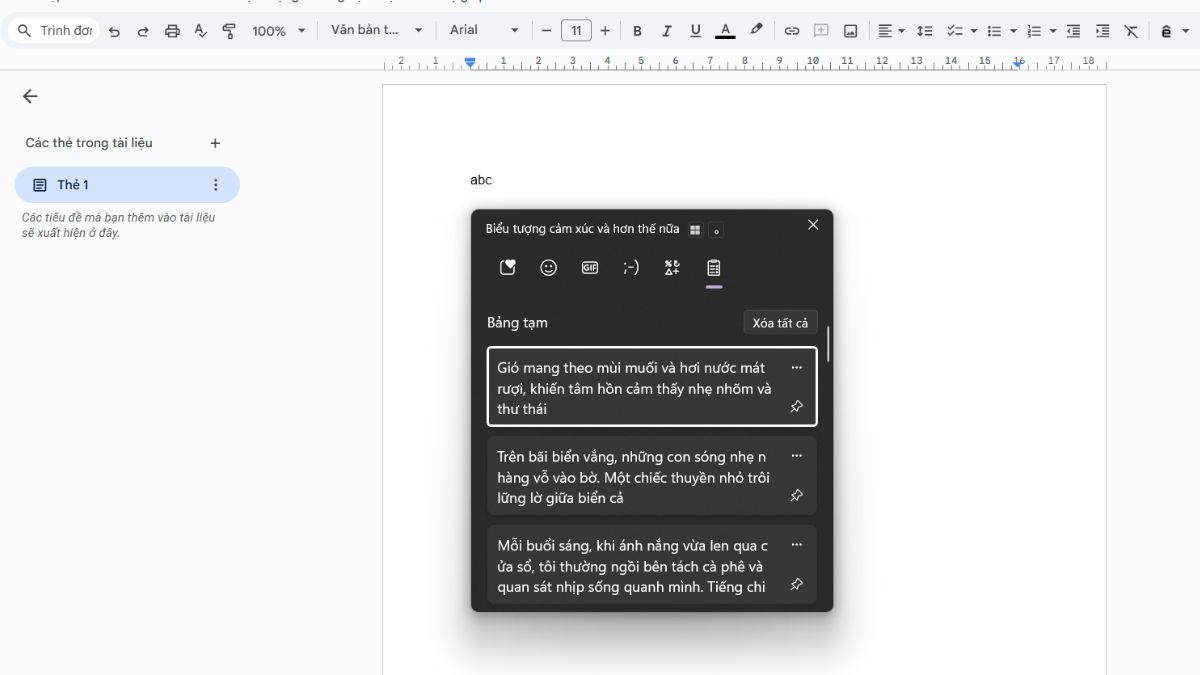Open the 100% zoom dropdown
This screenshot has height=675, width=1200.
click(x=278, y=31)
